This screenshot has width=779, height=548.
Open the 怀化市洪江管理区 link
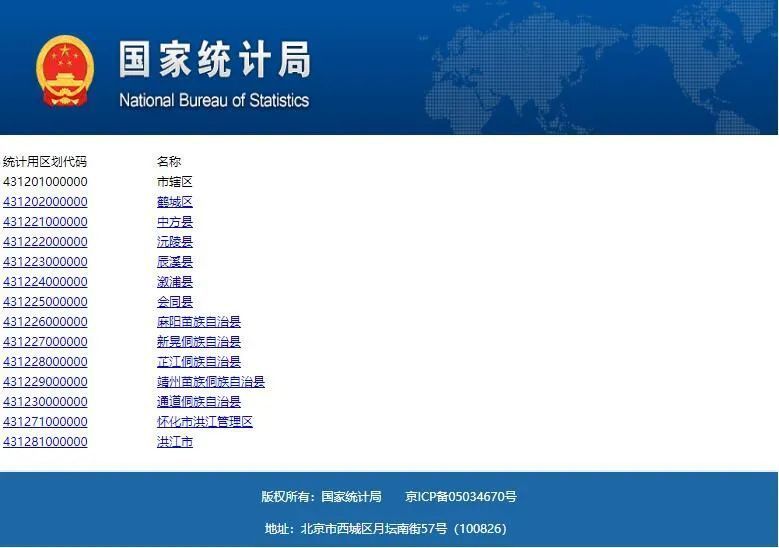pos(205,421)
